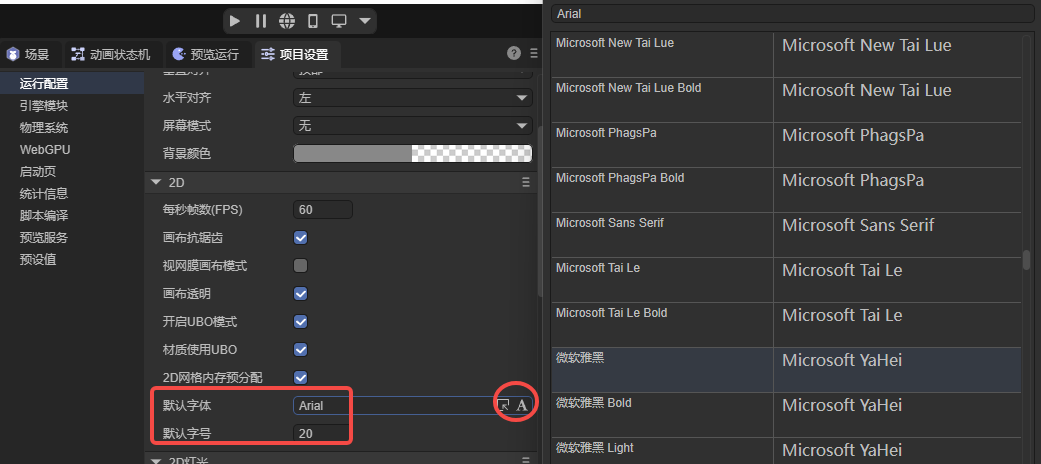1041x464 pixels.
Task: Open the system font picker 'A' icon
Action: pyautogui.click(x=521, y=405)
